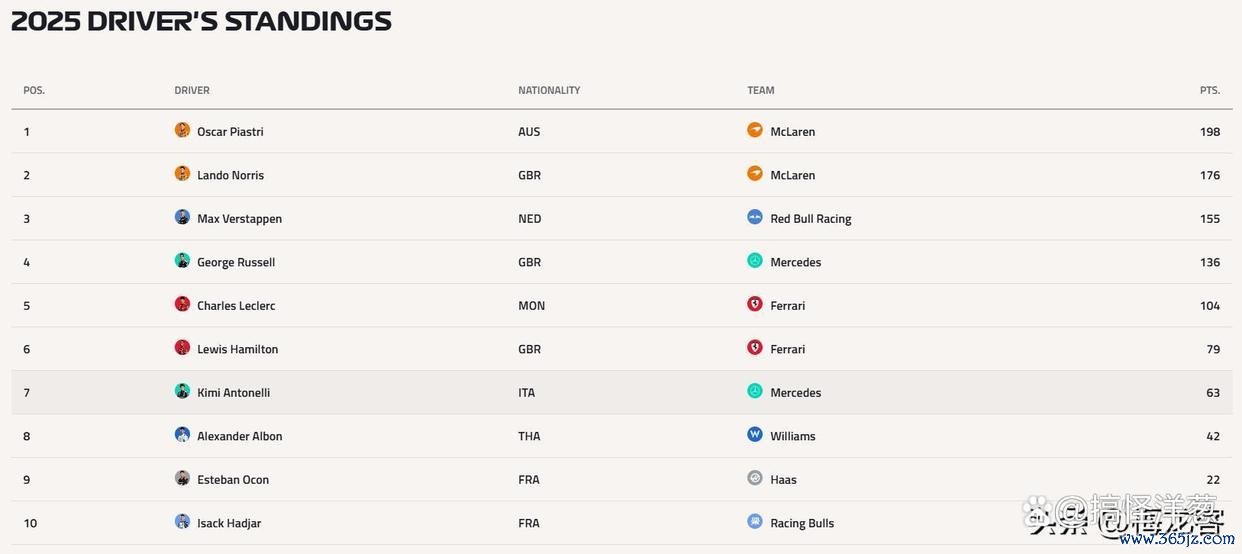
Task: Click Charles Leclerc's Ferrari team logo
Action: (755, 304)
